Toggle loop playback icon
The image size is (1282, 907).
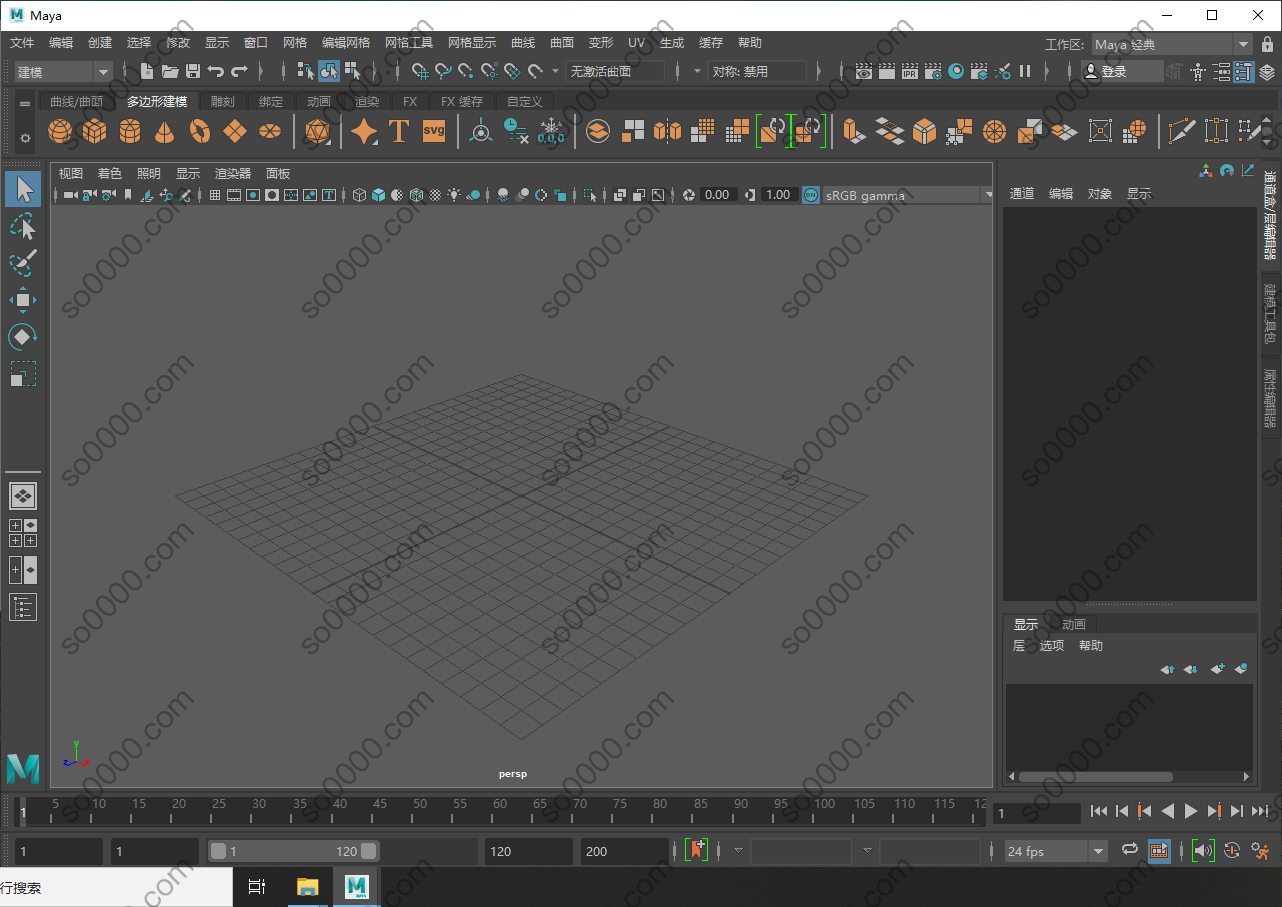(1130, 850)
